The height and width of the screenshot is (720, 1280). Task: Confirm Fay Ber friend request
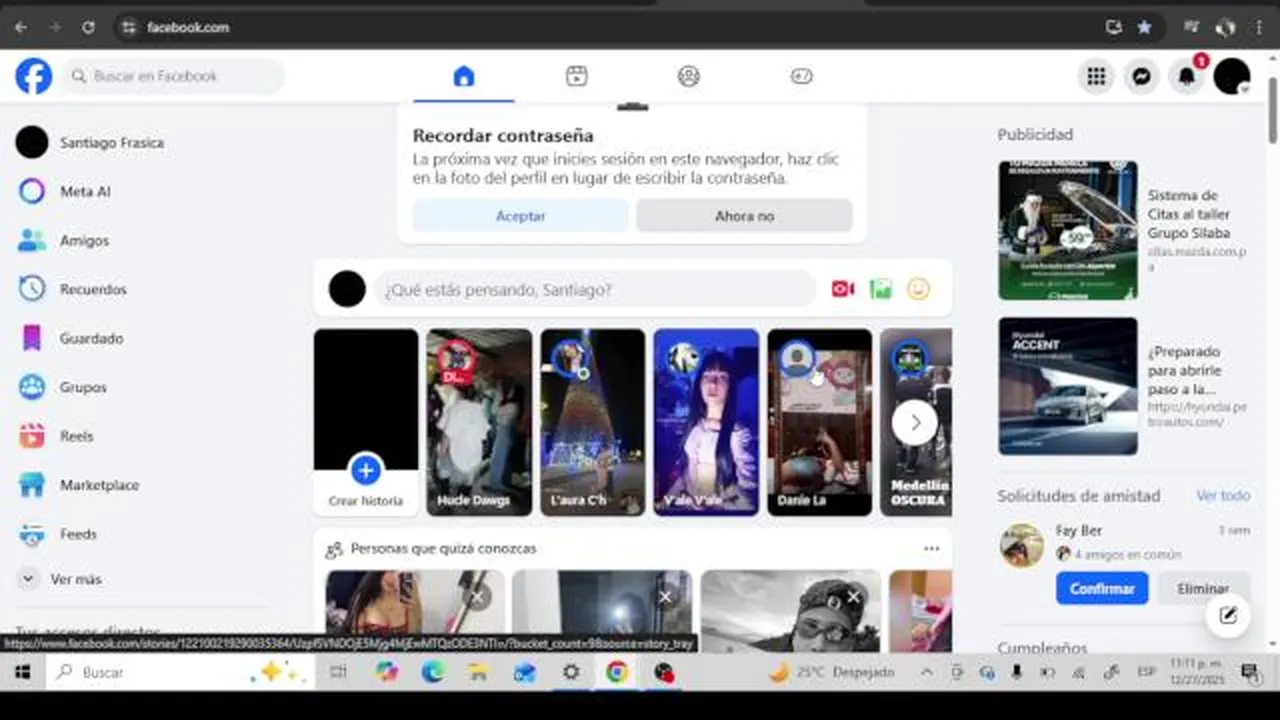(1102, 588)
